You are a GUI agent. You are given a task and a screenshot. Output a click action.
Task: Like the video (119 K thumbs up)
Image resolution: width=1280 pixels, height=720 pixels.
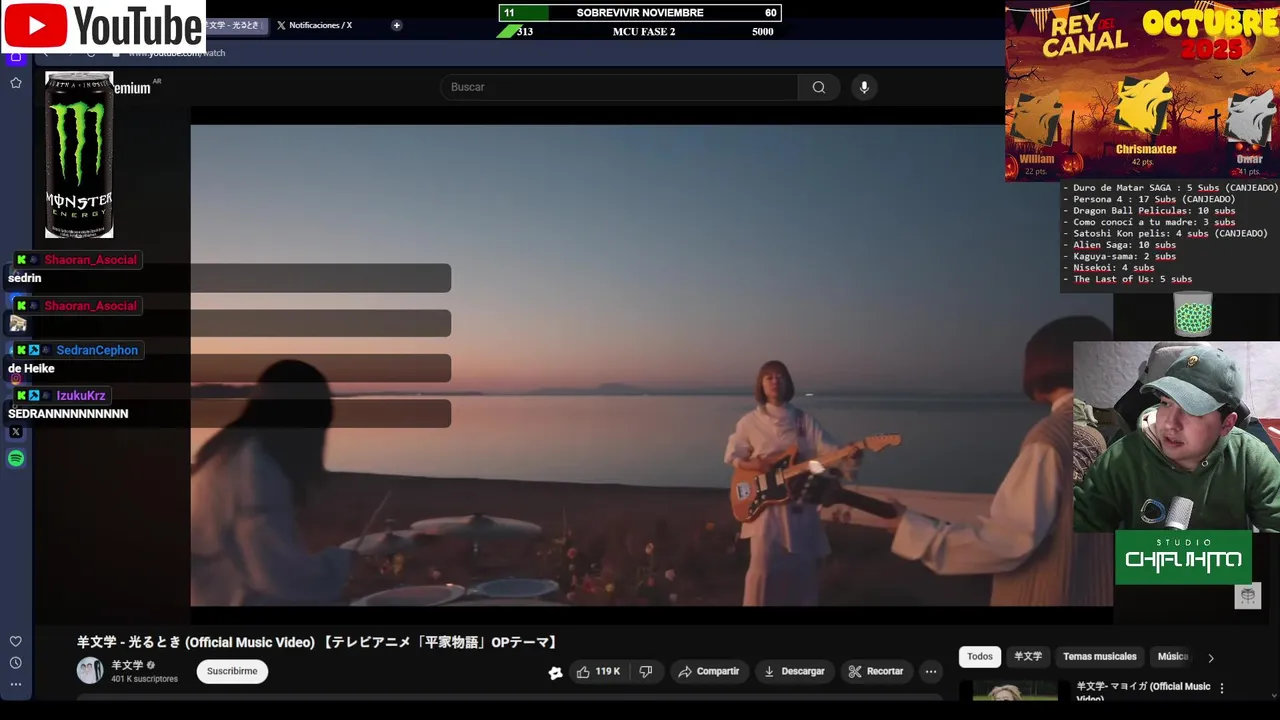tap(598, 672)
